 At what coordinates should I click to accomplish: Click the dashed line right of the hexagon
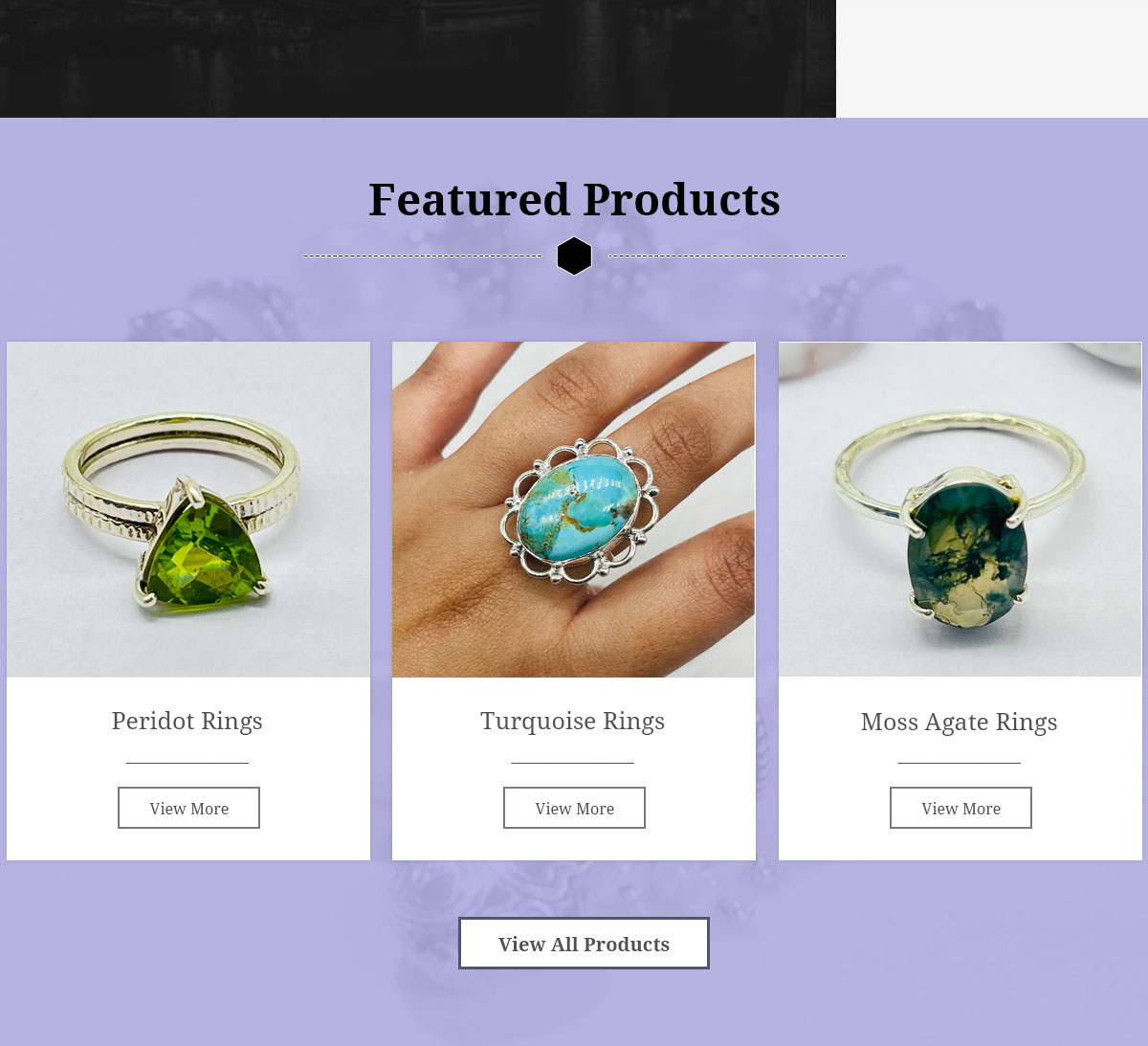pos(727,256)
